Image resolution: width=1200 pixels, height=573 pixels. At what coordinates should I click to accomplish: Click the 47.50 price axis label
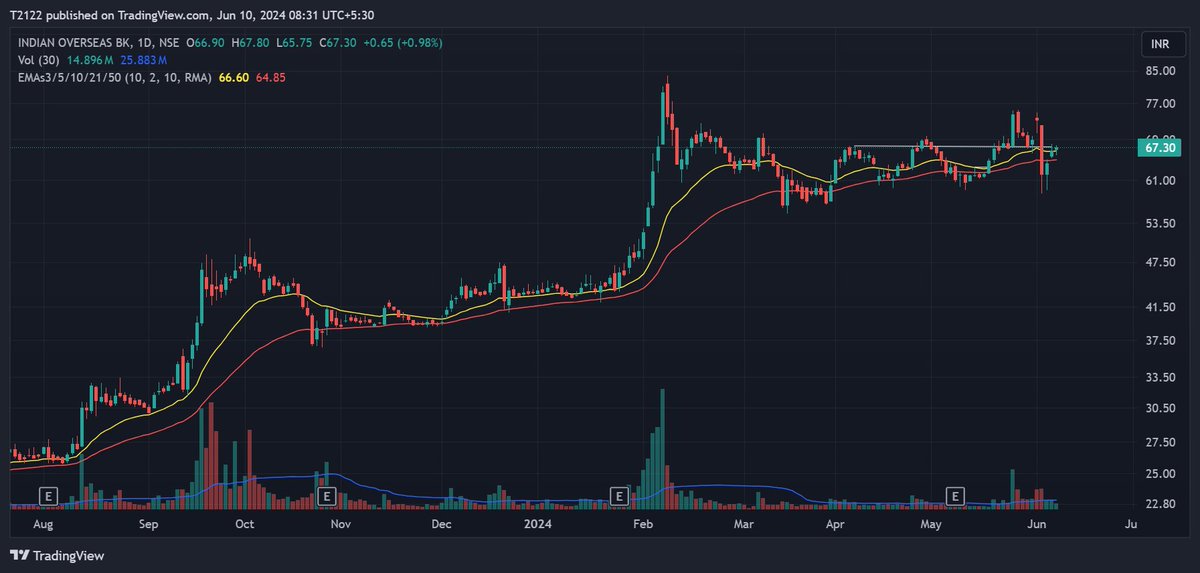coord(1160,263)
